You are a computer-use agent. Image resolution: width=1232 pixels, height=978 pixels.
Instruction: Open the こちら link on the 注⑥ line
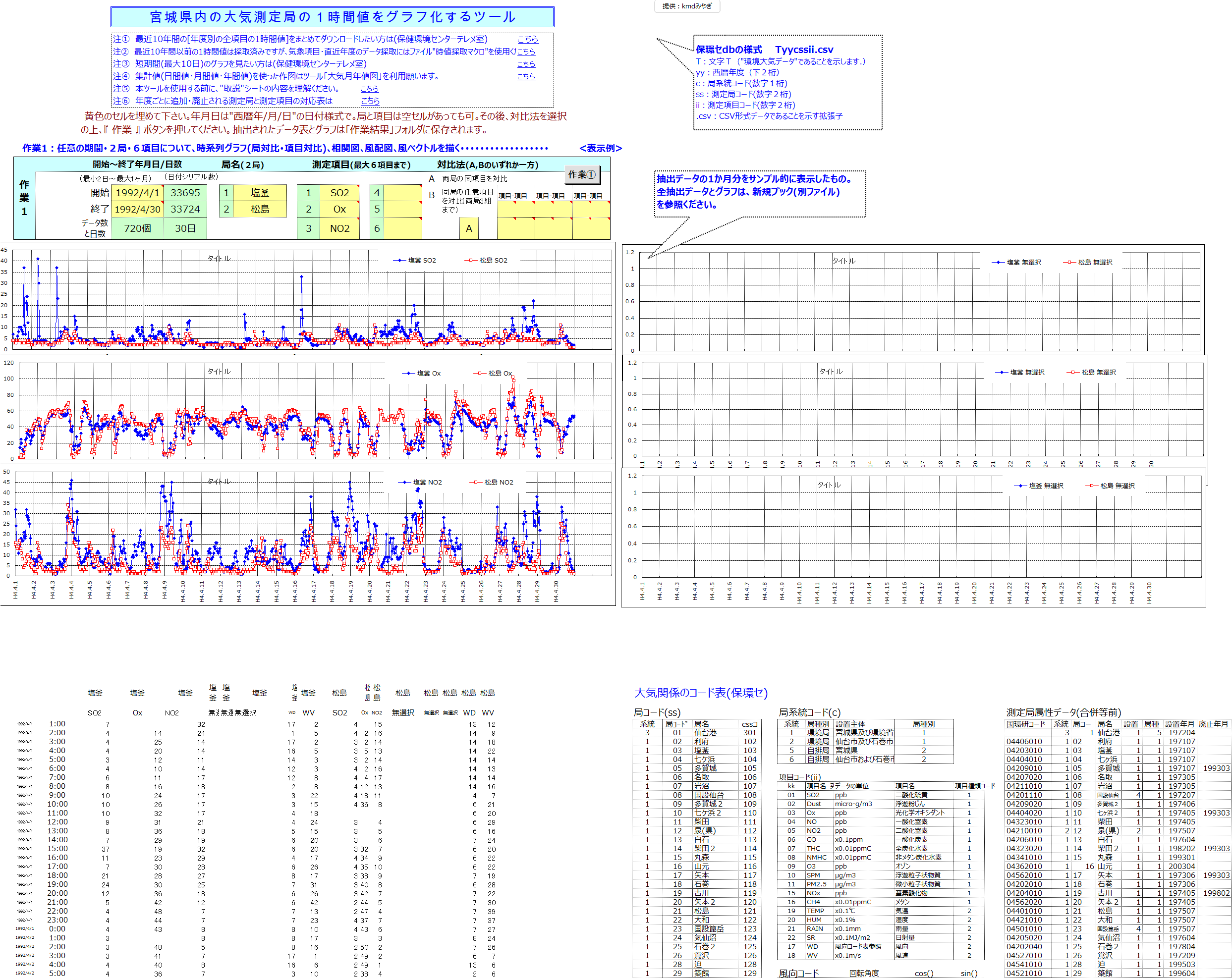(370, 101)
